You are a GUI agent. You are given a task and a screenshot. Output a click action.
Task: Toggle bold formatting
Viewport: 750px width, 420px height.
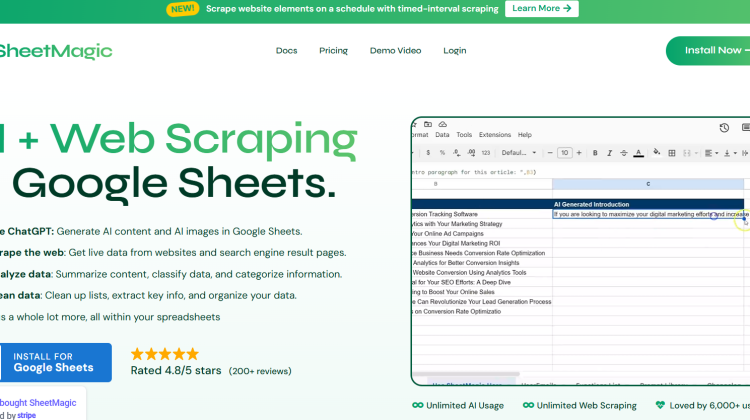[x=595, y=153]
